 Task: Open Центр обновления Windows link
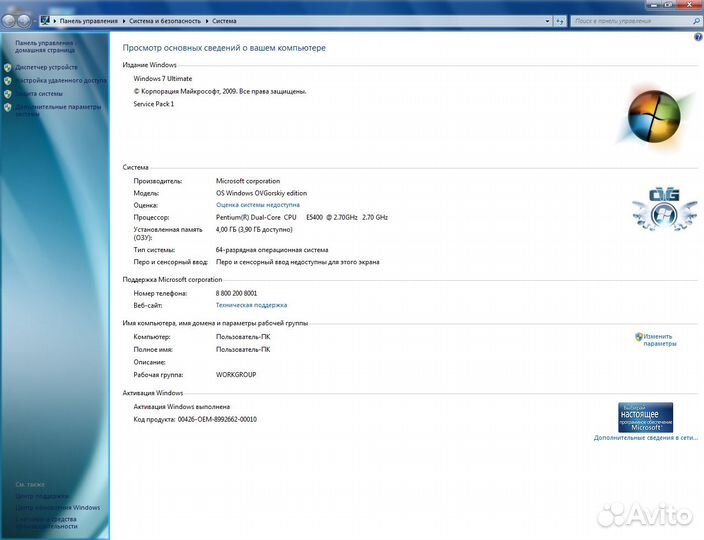pos(57,507)
